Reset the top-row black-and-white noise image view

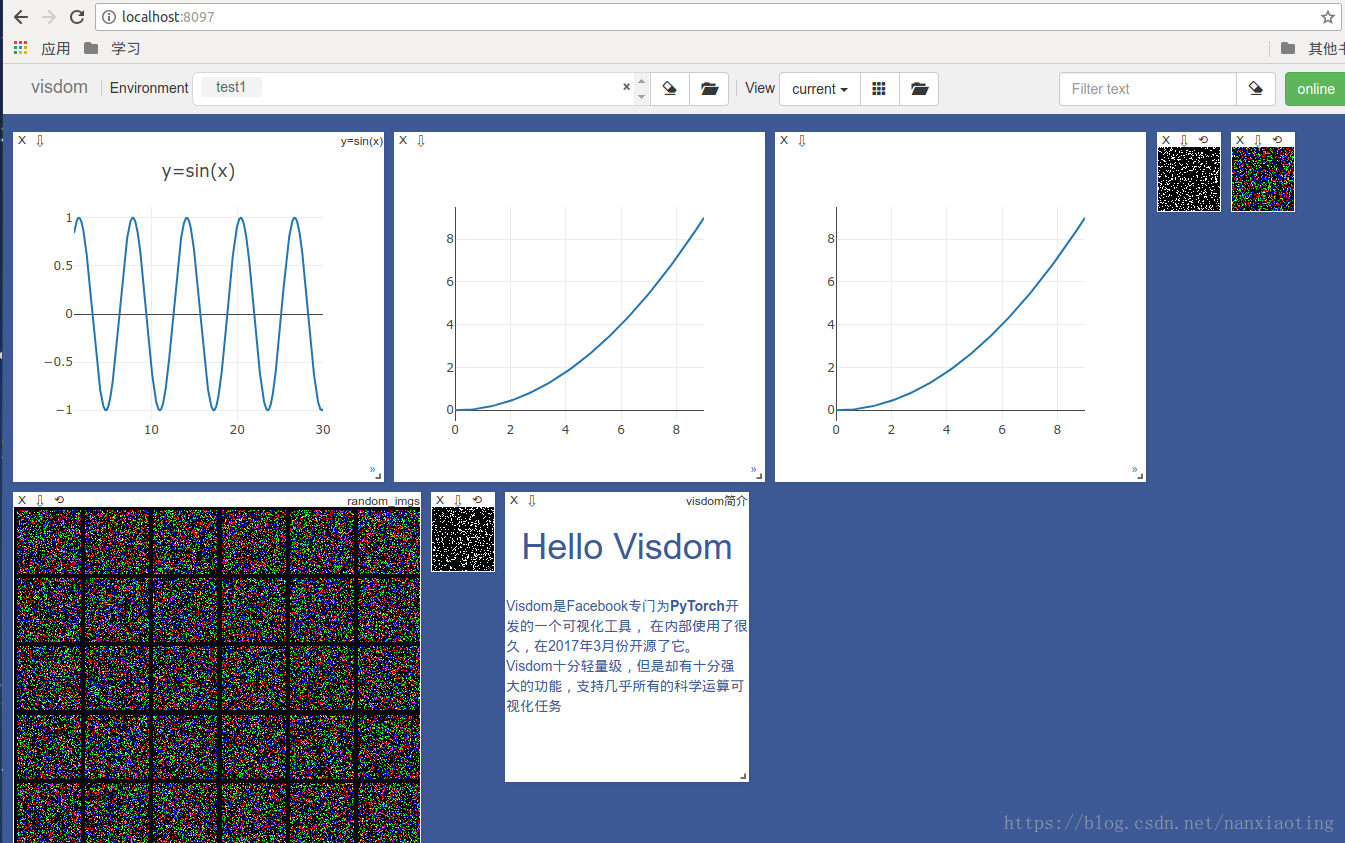(x=1203, y=140)
